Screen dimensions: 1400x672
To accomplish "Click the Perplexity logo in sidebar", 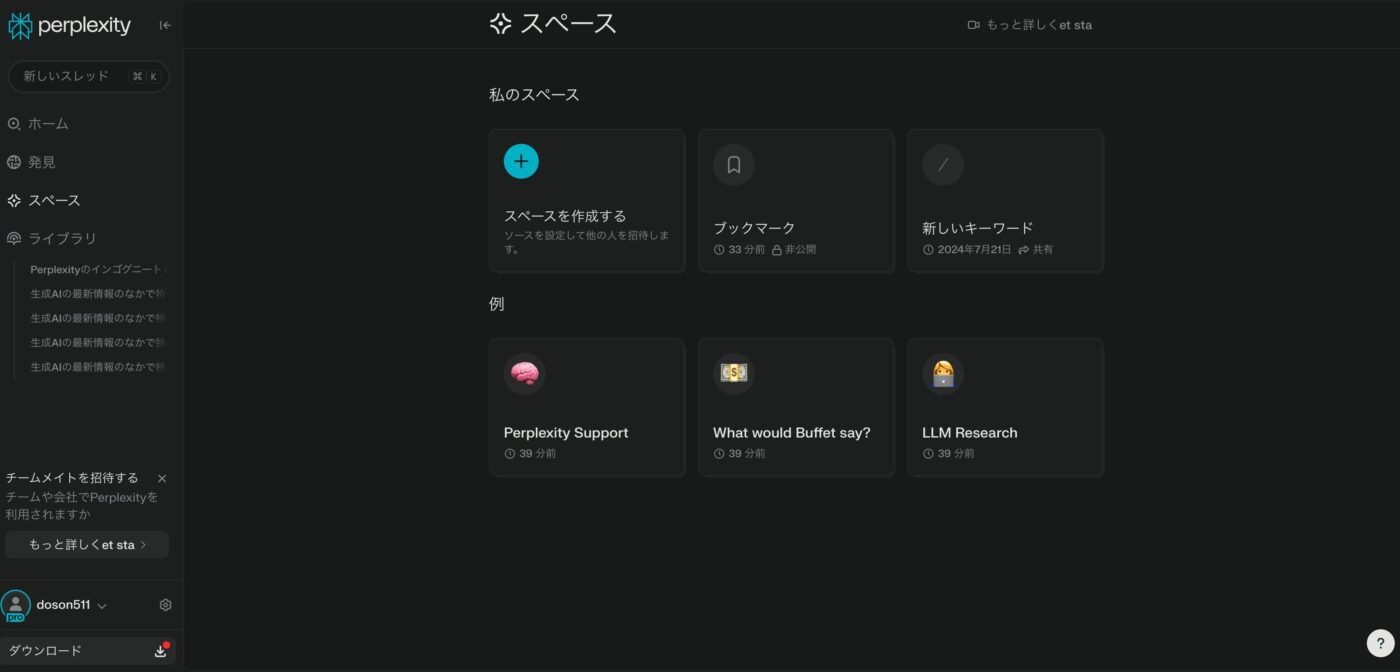I will [70, 26].
